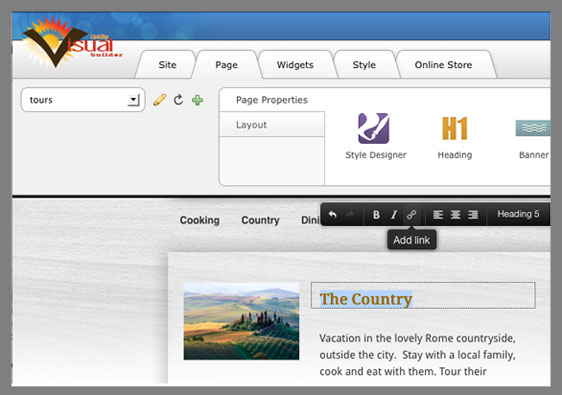
Task: Click the pencil edit page icon
Action: (x=159, y=100)
